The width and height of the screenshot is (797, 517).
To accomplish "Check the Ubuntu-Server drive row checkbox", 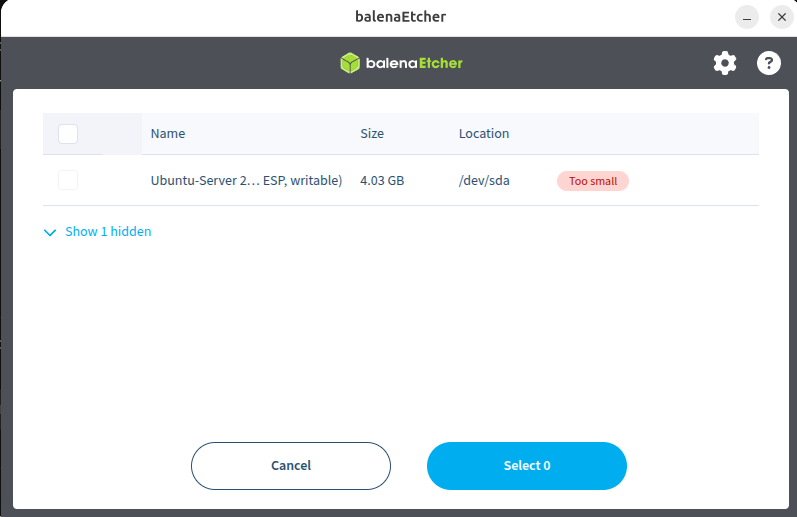I will point(68,180).
